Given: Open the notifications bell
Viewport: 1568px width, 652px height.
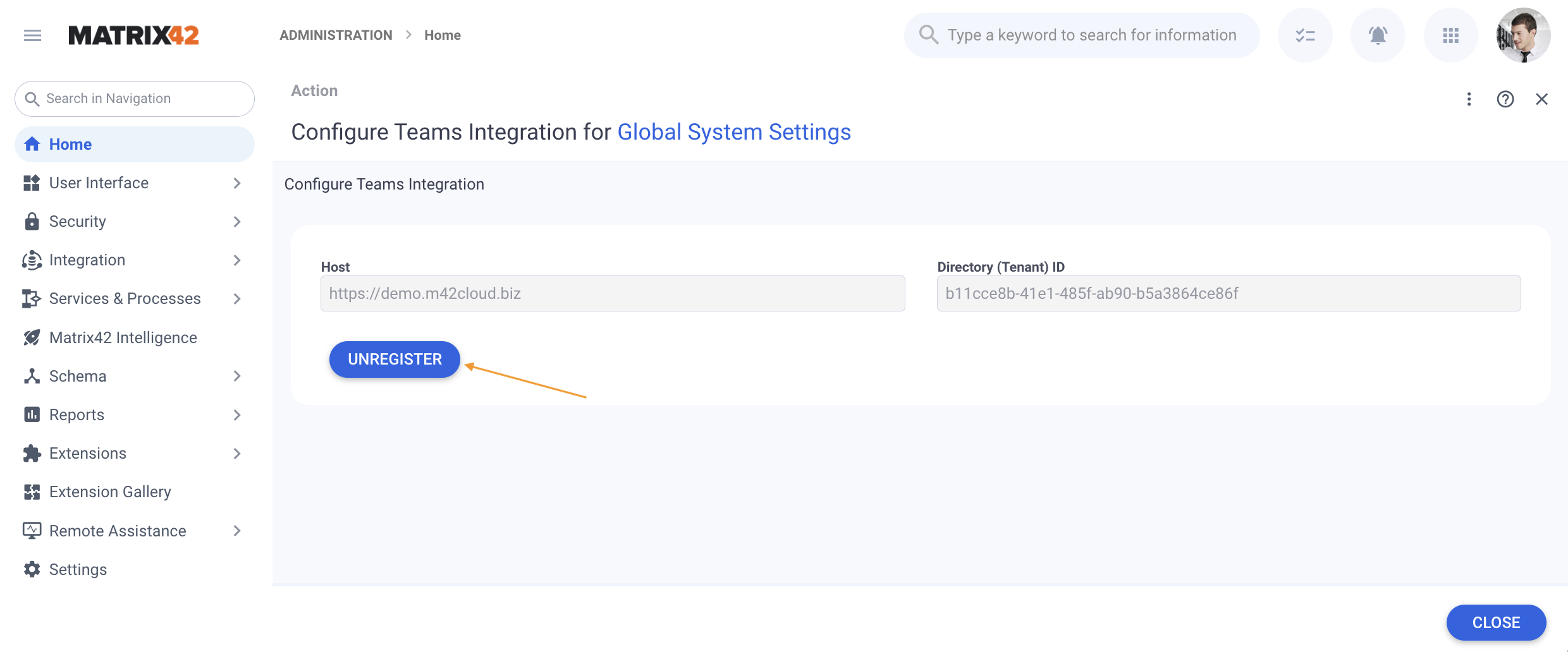Looking at the screenshot, I should click(x=1378, y=35).
